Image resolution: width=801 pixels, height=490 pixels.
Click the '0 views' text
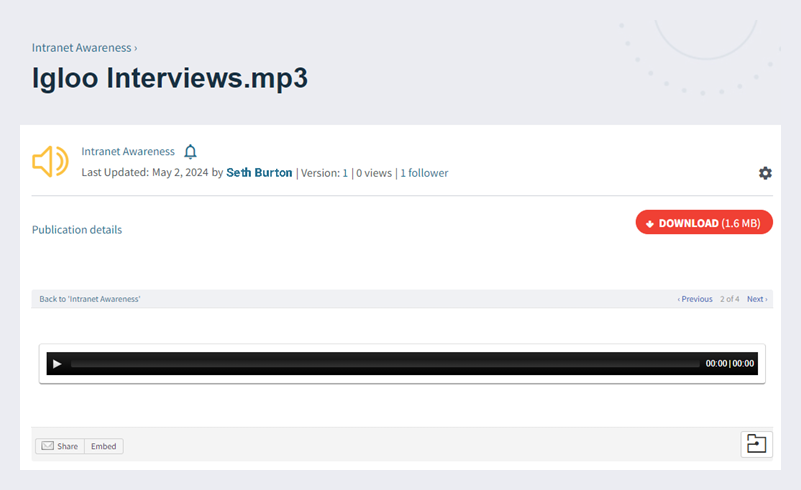[x=374, y=173]
